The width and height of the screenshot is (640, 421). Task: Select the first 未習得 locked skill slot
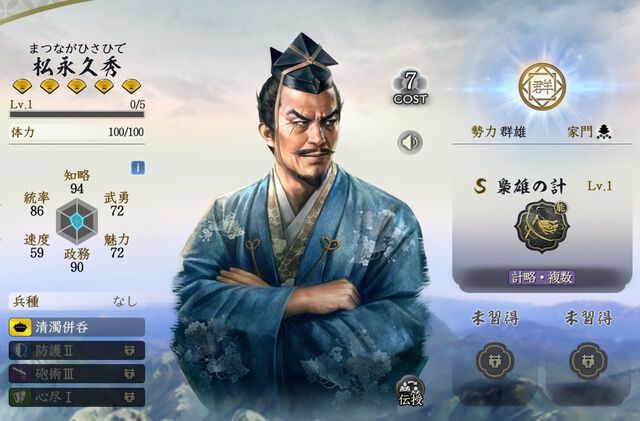(x=495, y=361)
